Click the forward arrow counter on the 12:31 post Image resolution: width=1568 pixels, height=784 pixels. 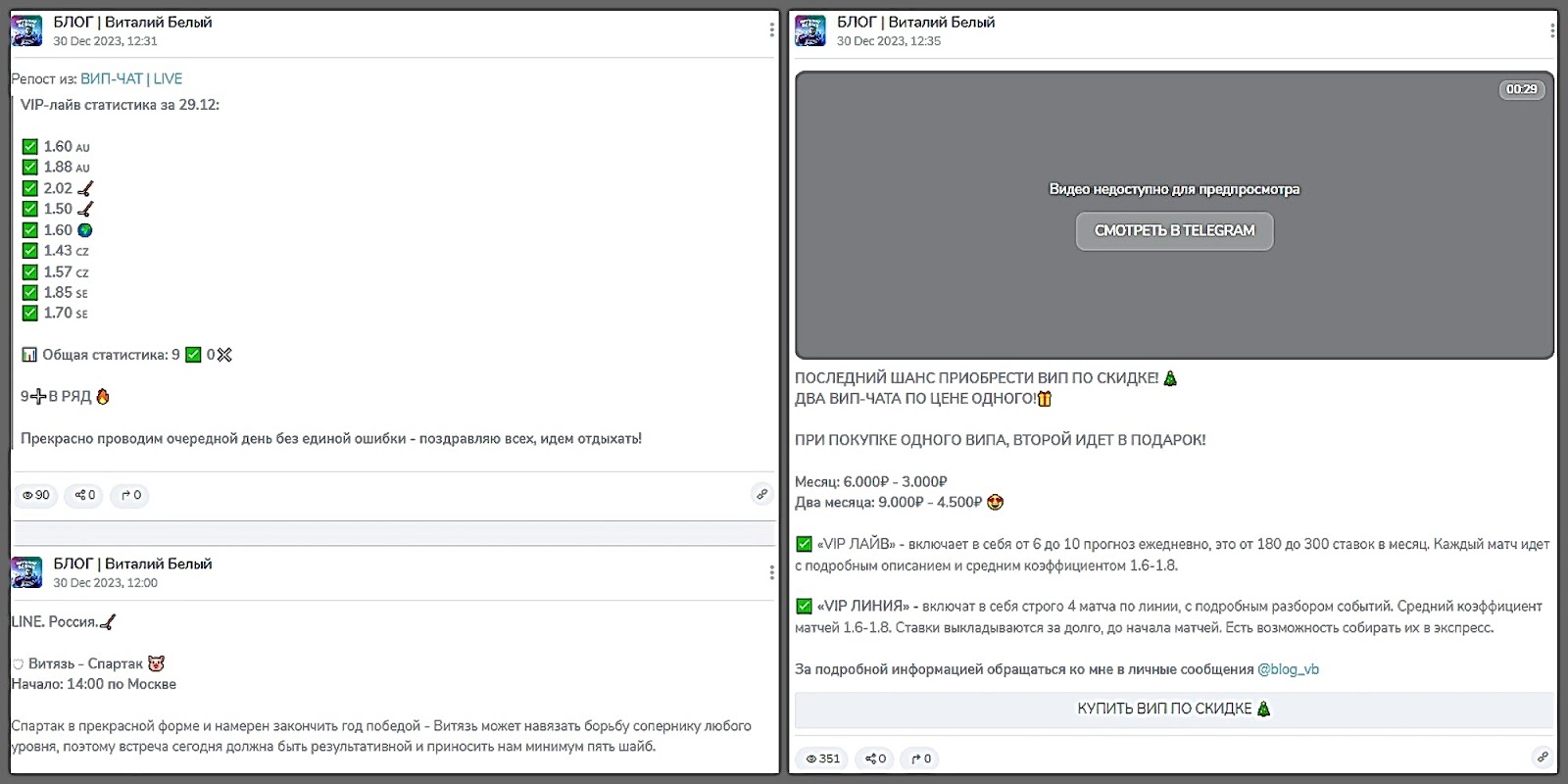[x=131, y=495]
